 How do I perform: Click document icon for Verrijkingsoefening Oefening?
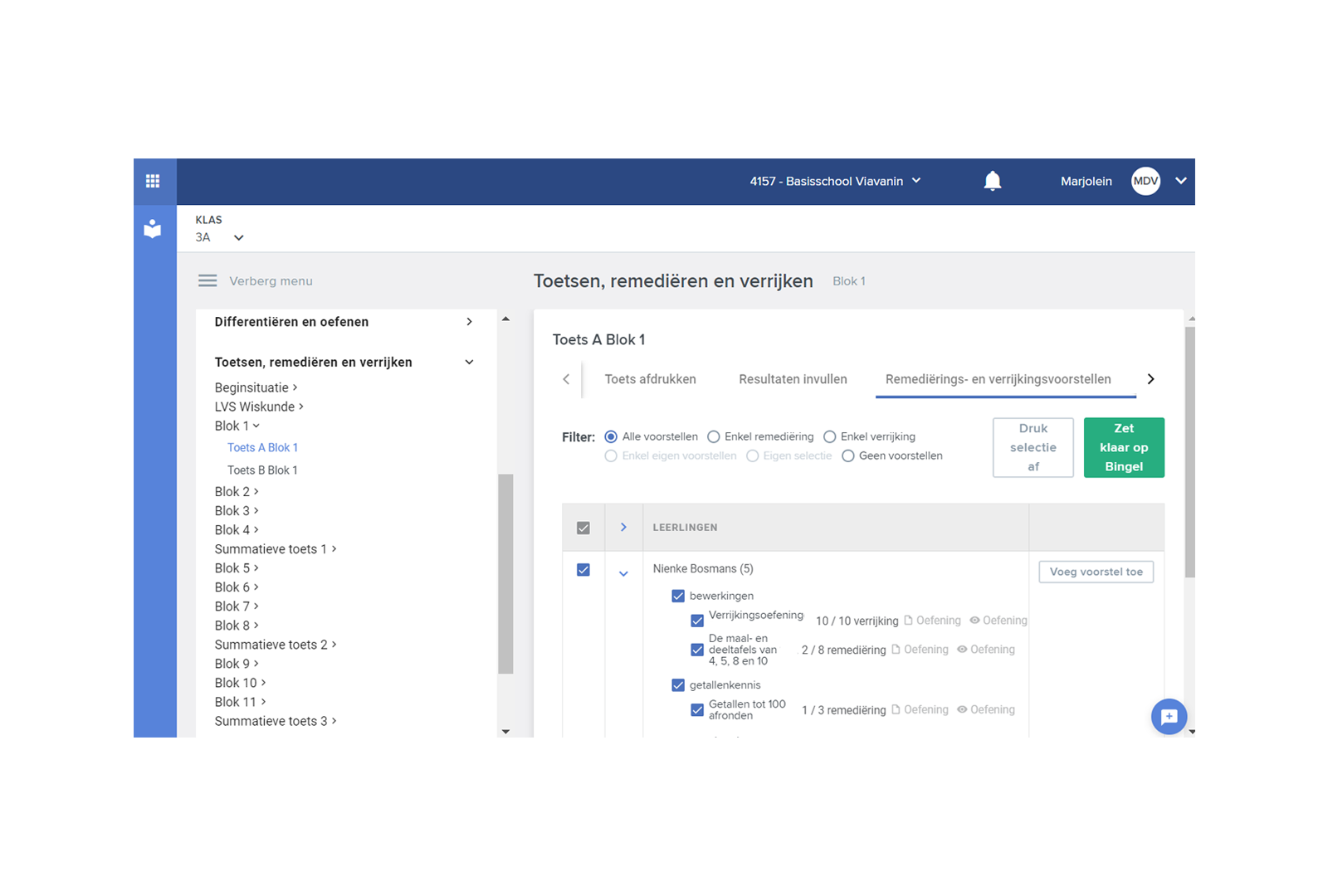point(908,621)
